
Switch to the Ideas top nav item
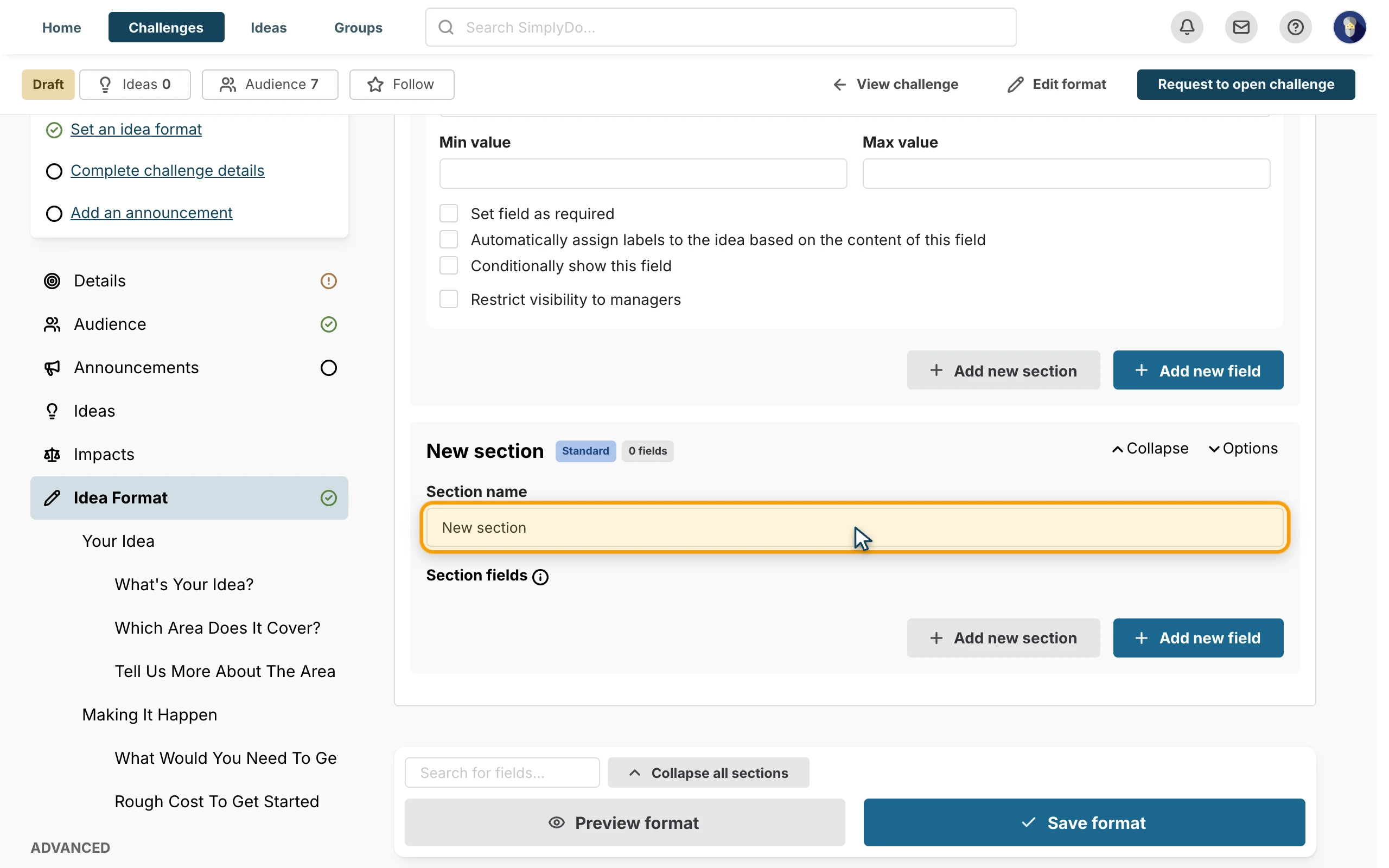269,27
